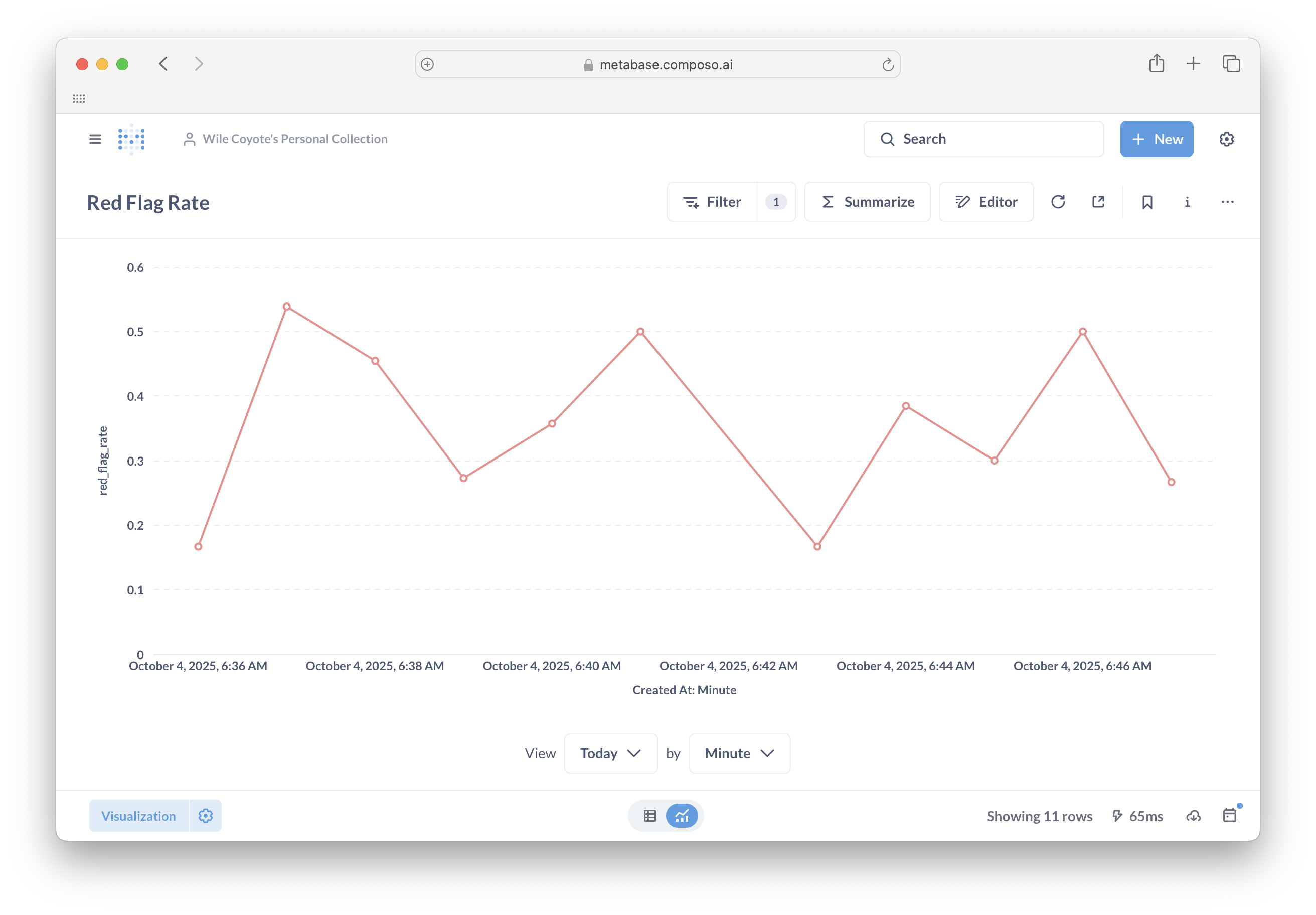The width and height of the screenshot is (1316, 915).
Task: Expand the Minute granularity dropdown
Action: [x=739, y=753]
